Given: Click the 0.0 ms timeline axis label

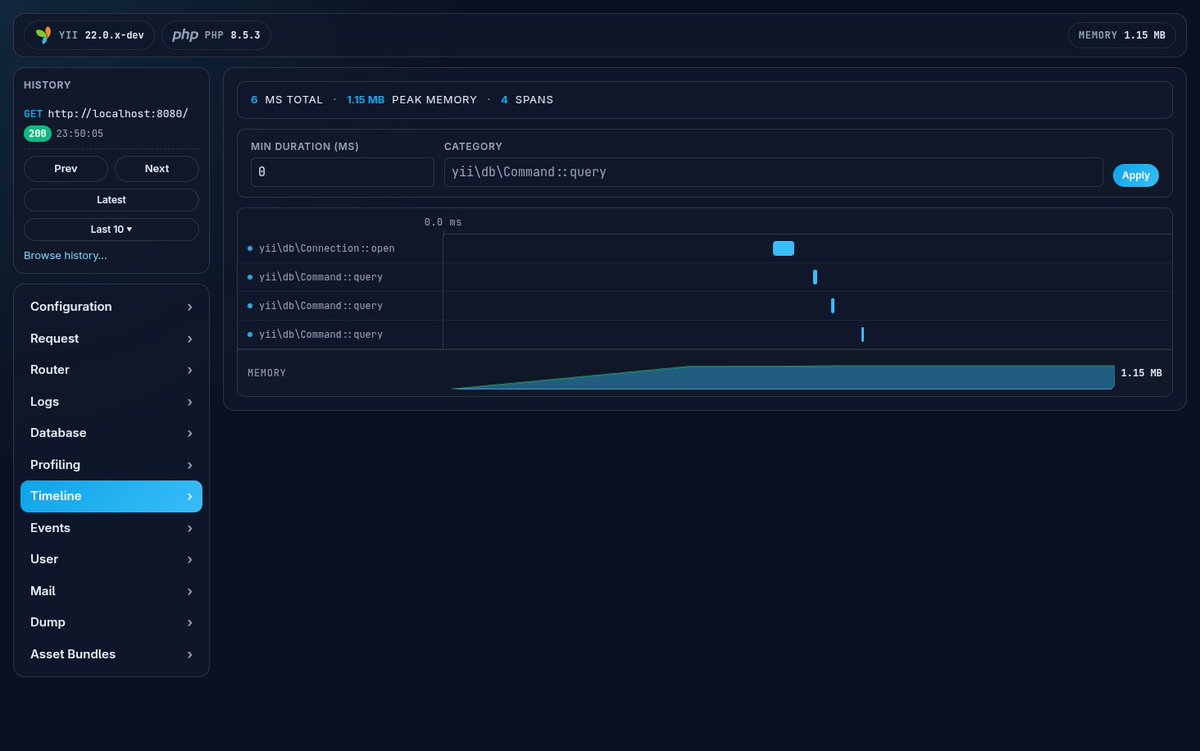Looking at the screenshot, I should 443,222.
